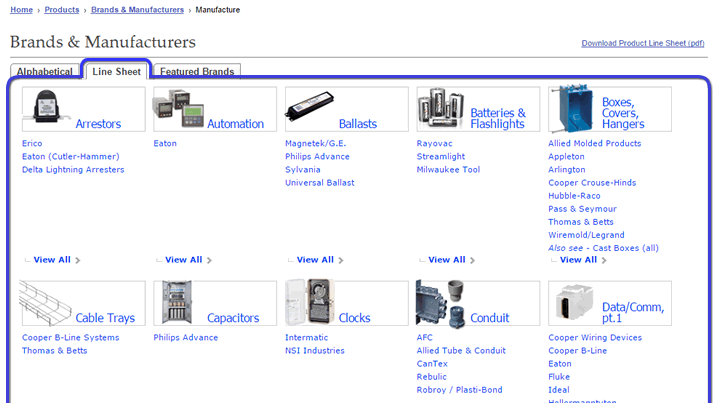Screen dimensions: 720x403
Task: Open the Boxes, Covers, Hangers heading
Action: 623,113
